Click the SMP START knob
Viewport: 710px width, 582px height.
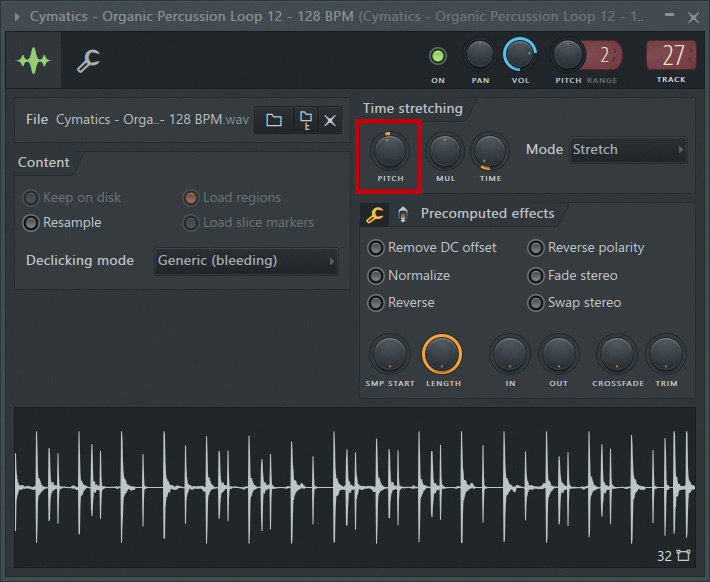[x=389, y=354]
